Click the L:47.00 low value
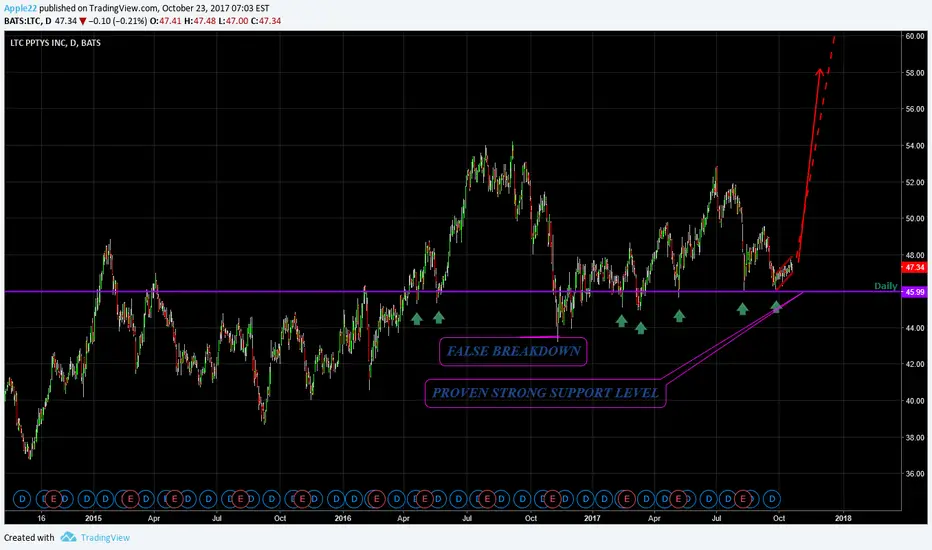This screenshot has height=550, width=932. [x=233, y=21]
